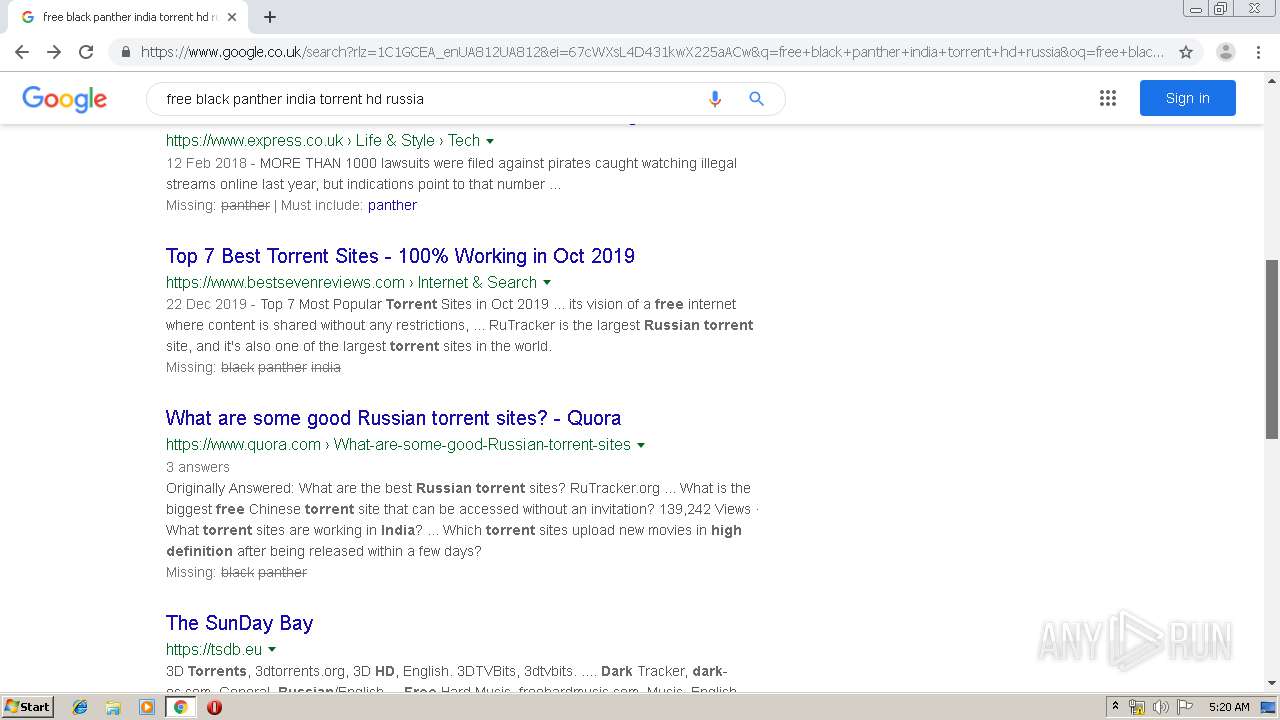1280x720 pixels.
Task: Launch Internet Explorer from the taskbar
Action: click(81, 707)
